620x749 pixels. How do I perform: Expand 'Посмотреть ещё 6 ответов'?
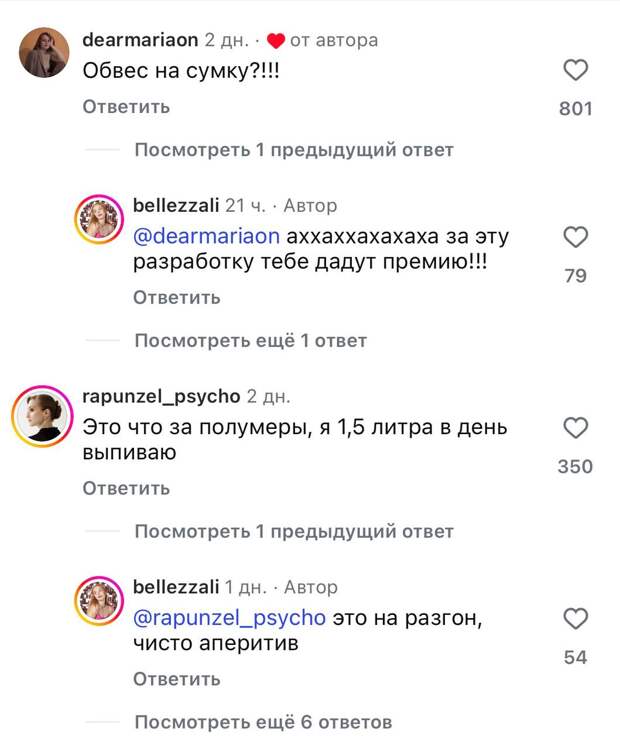click(x=263, y=722)
